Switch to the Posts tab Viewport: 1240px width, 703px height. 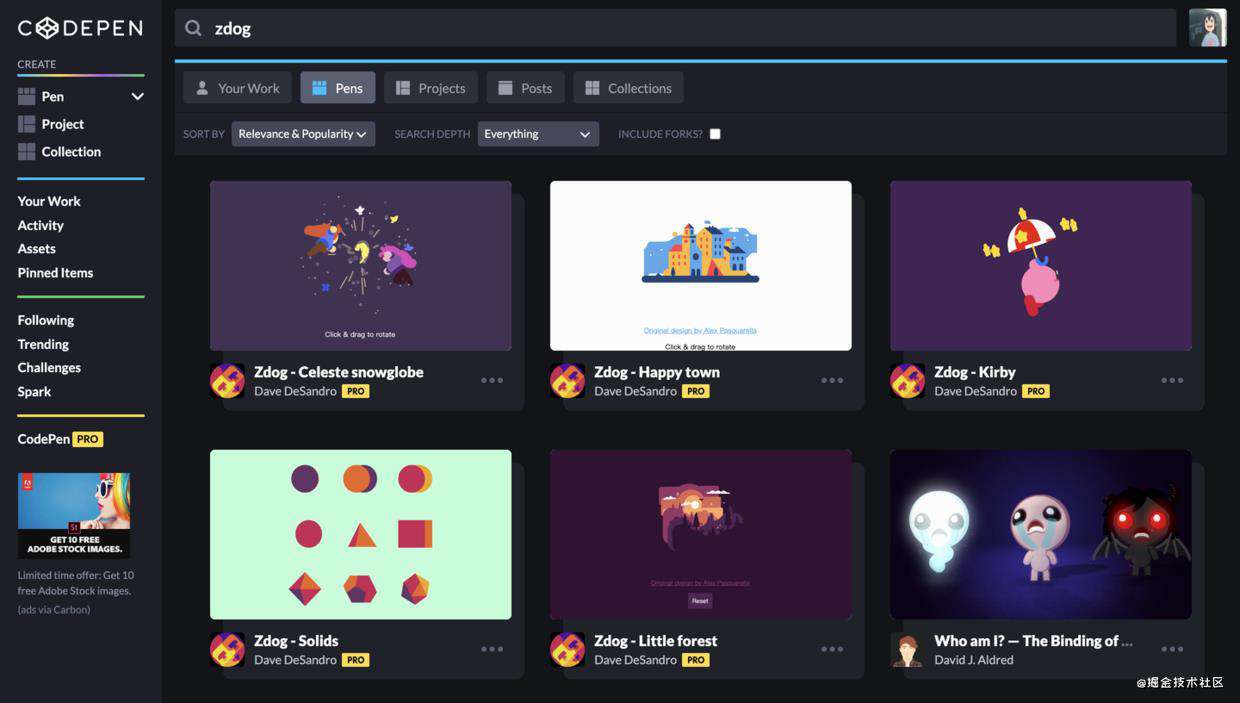pos(526,88)
